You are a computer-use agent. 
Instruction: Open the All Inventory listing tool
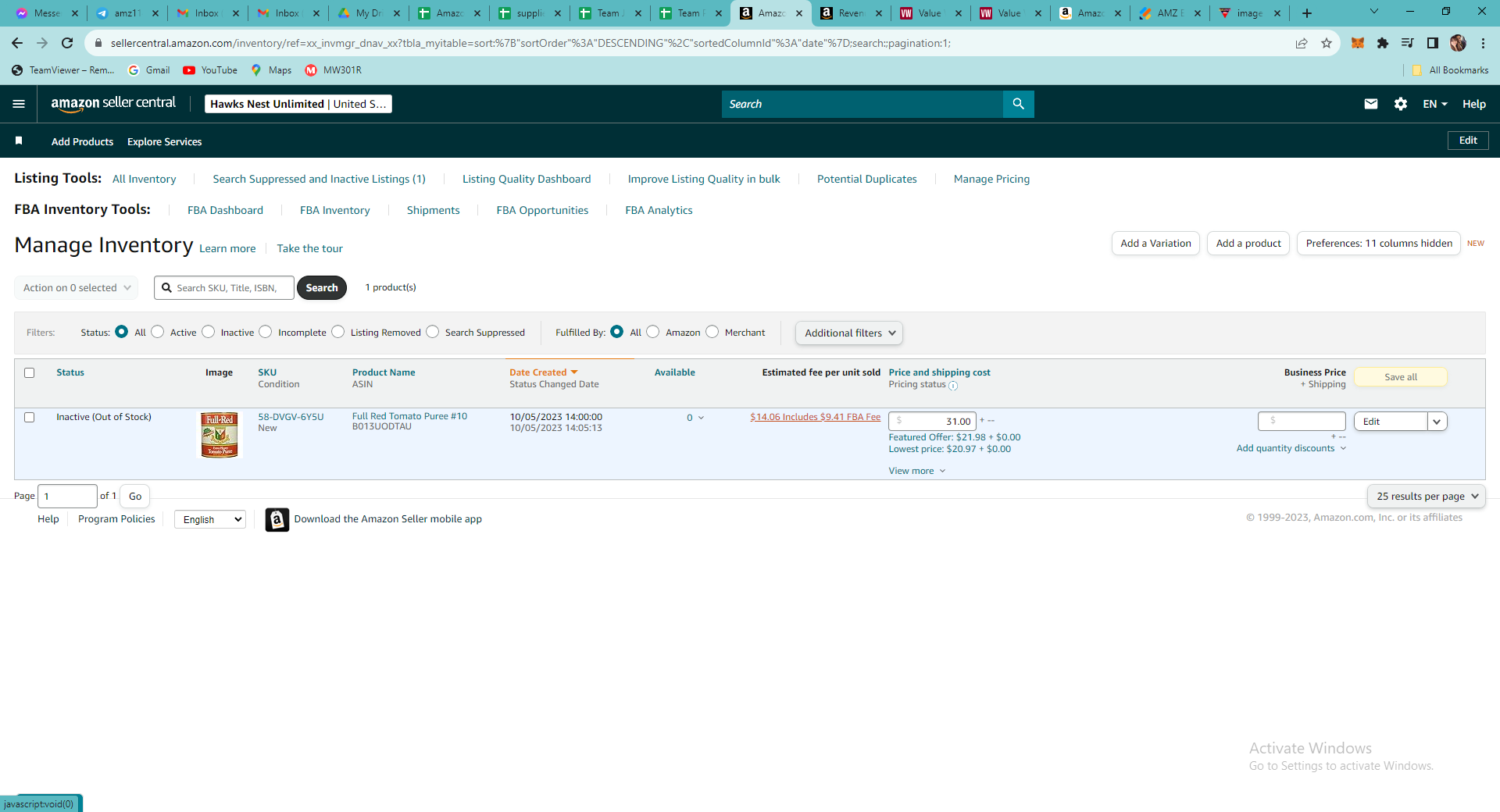coord(145,179)
